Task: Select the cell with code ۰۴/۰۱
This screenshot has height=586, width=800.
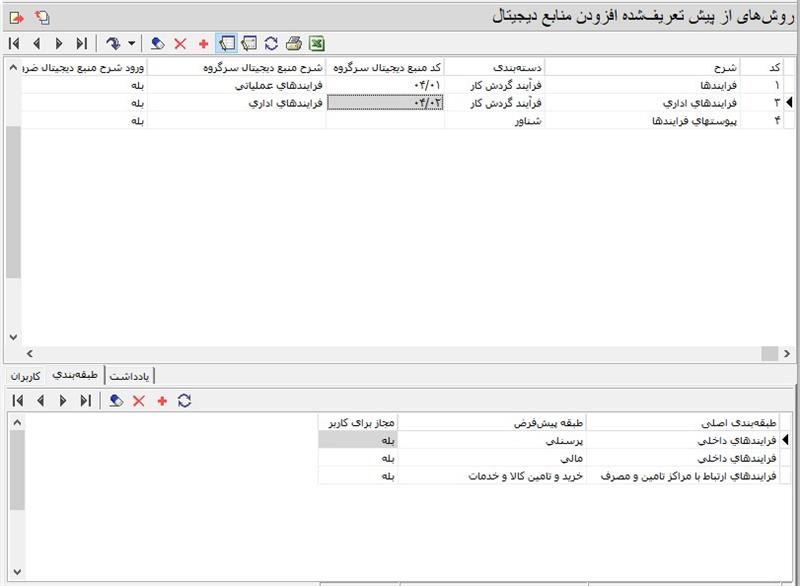Action: pyautogui.click(x=385, y=86)
